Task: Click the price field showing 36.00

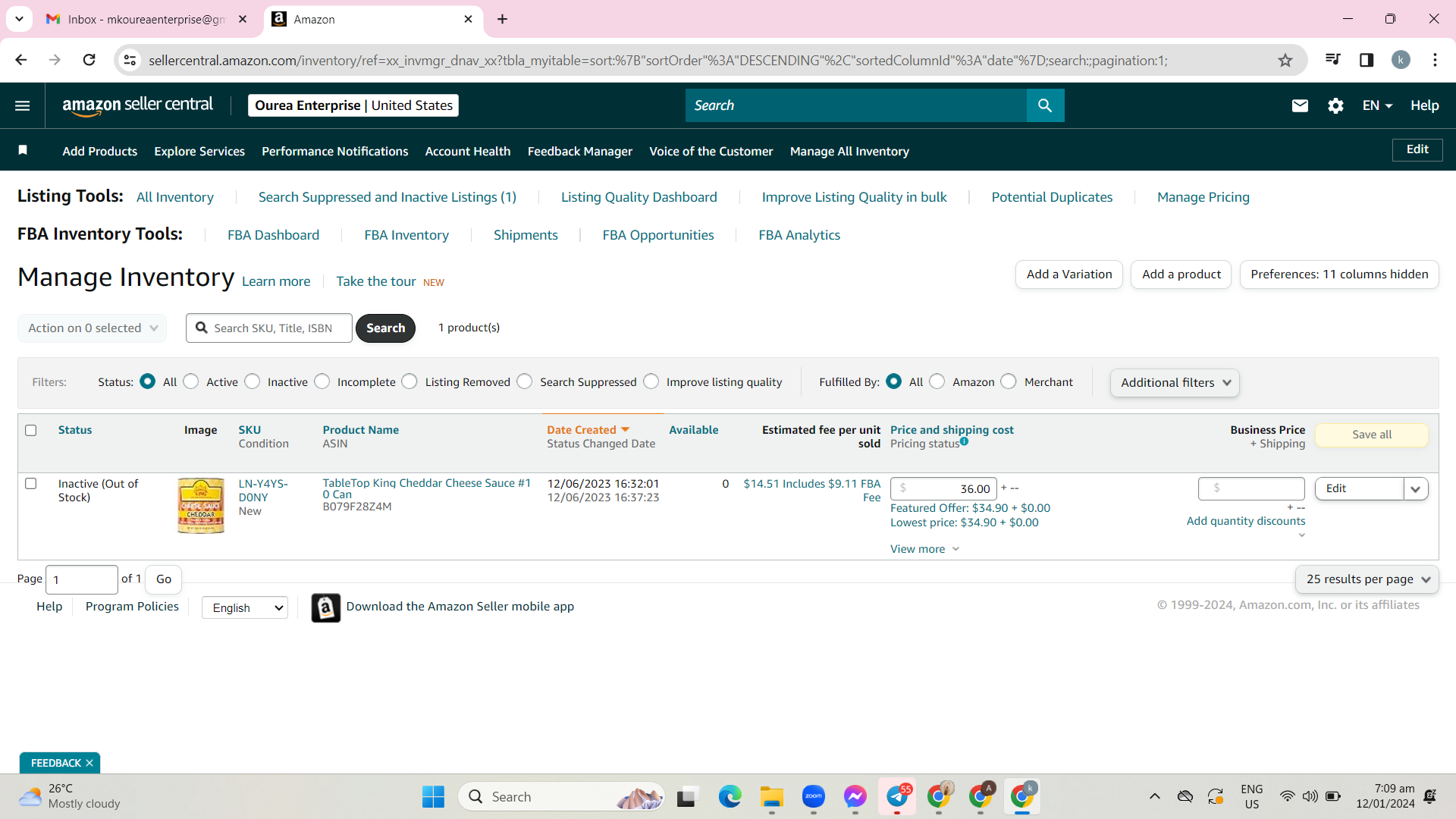Action: (x=944, y=489)
